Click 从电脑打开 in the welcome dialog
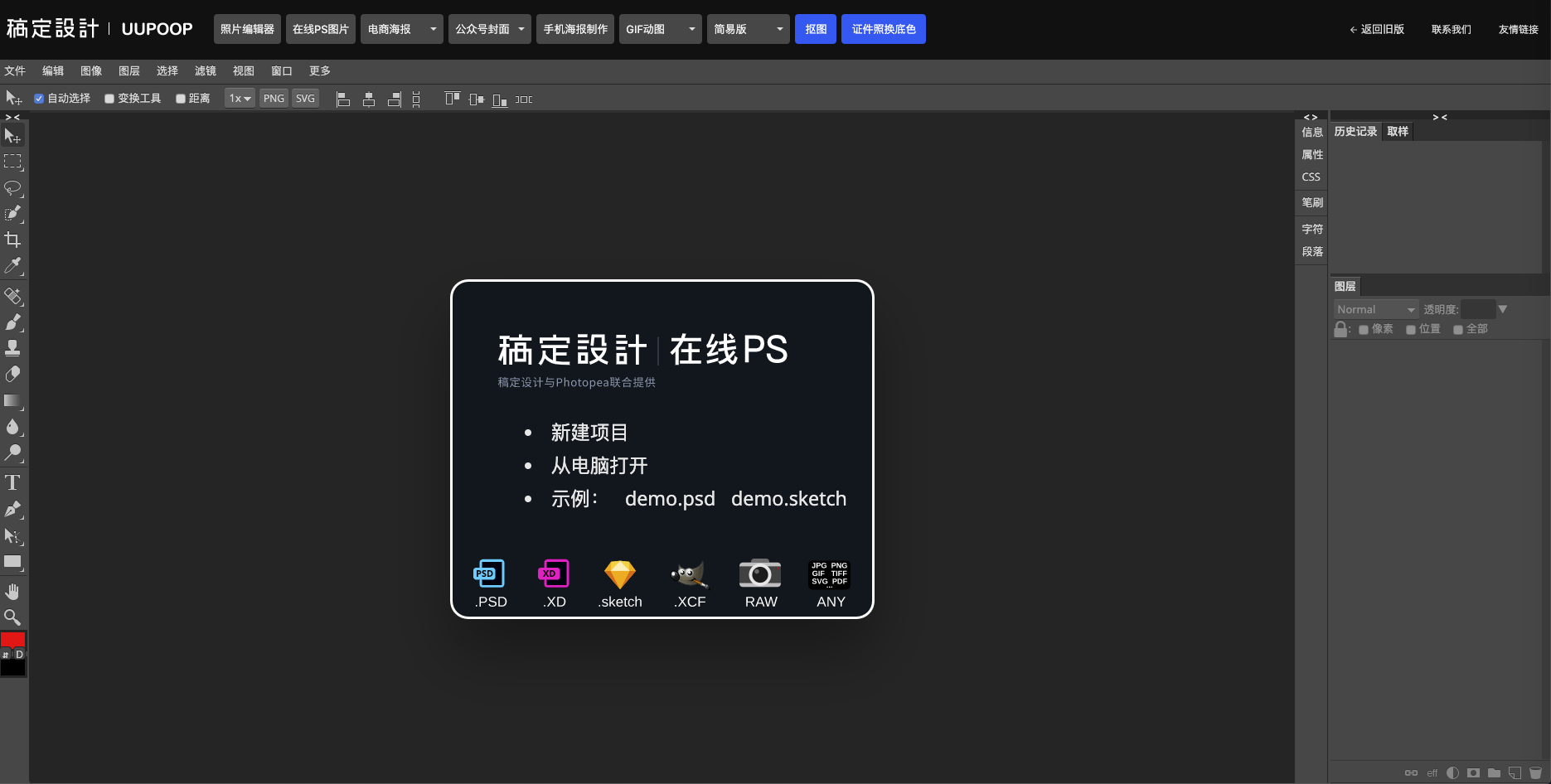The width and height of the screenshot is (1551, 784). coord(599,466)
